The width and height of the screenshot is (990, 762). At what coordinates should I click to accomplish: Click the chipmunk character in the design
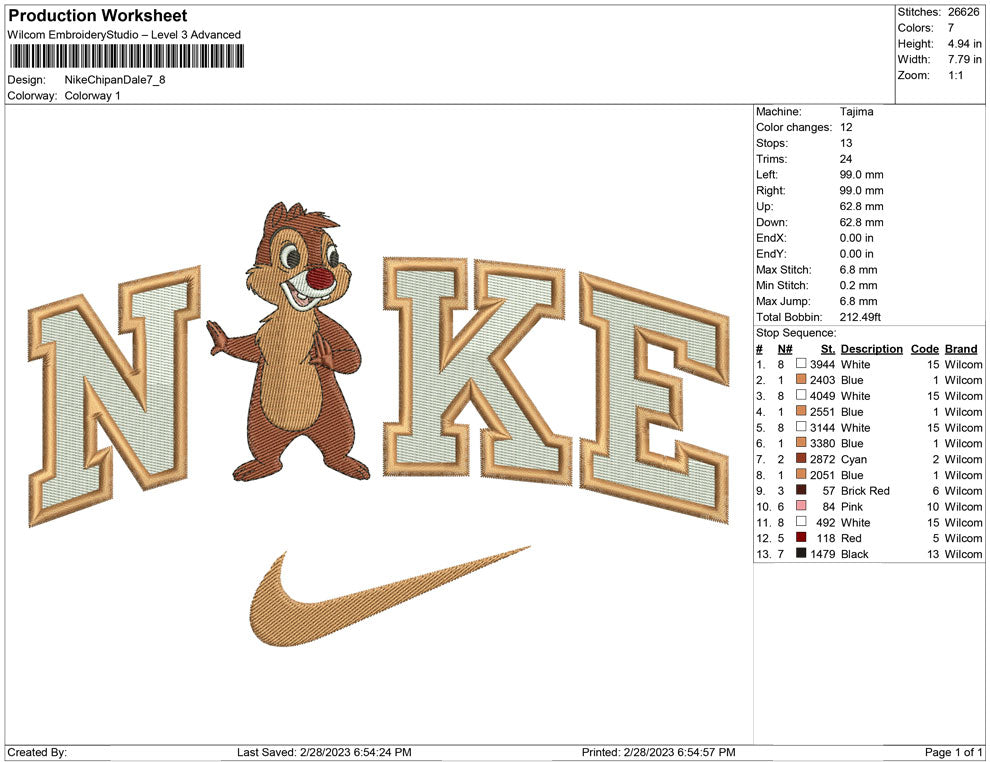(290, 341)
